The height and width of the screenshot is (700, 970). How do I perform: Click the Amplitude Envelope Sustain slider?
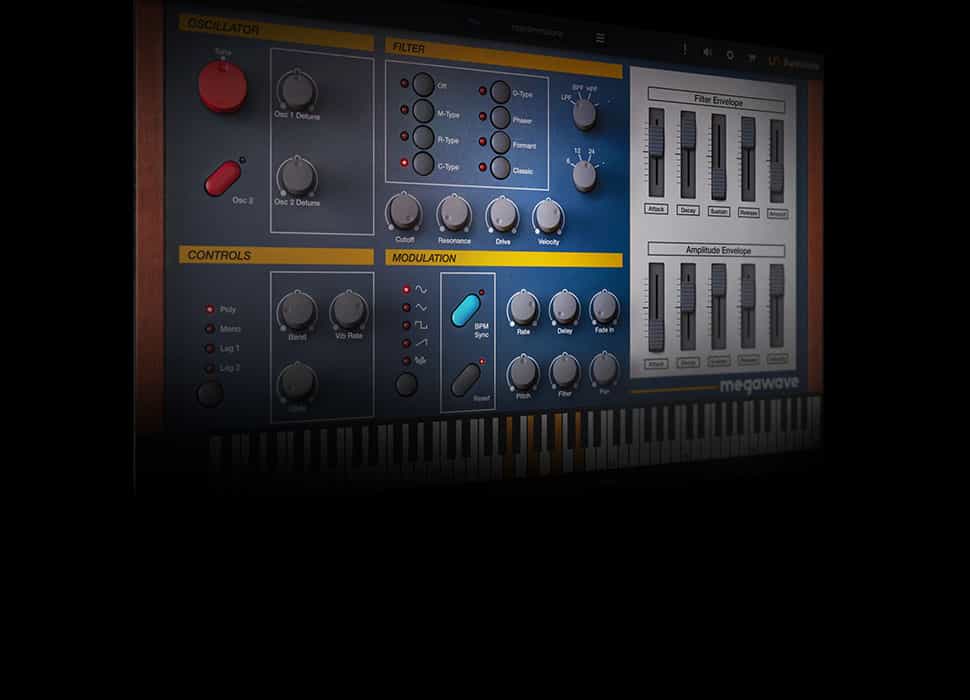(718, 307)
